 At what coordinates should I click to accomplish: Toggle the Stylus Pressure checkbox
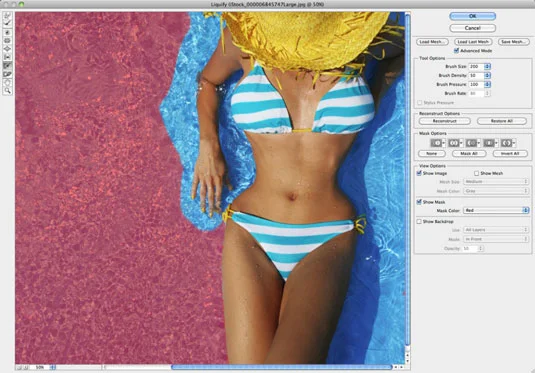(x=419, y=102)
